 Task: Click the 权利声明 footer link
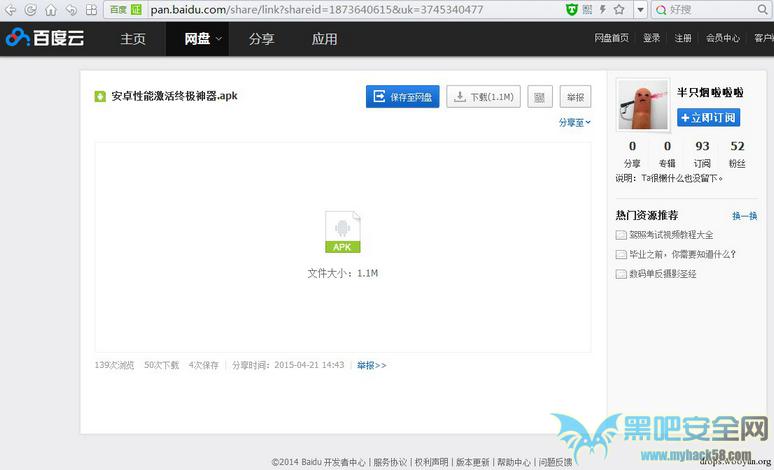click(x=431, y=462)
